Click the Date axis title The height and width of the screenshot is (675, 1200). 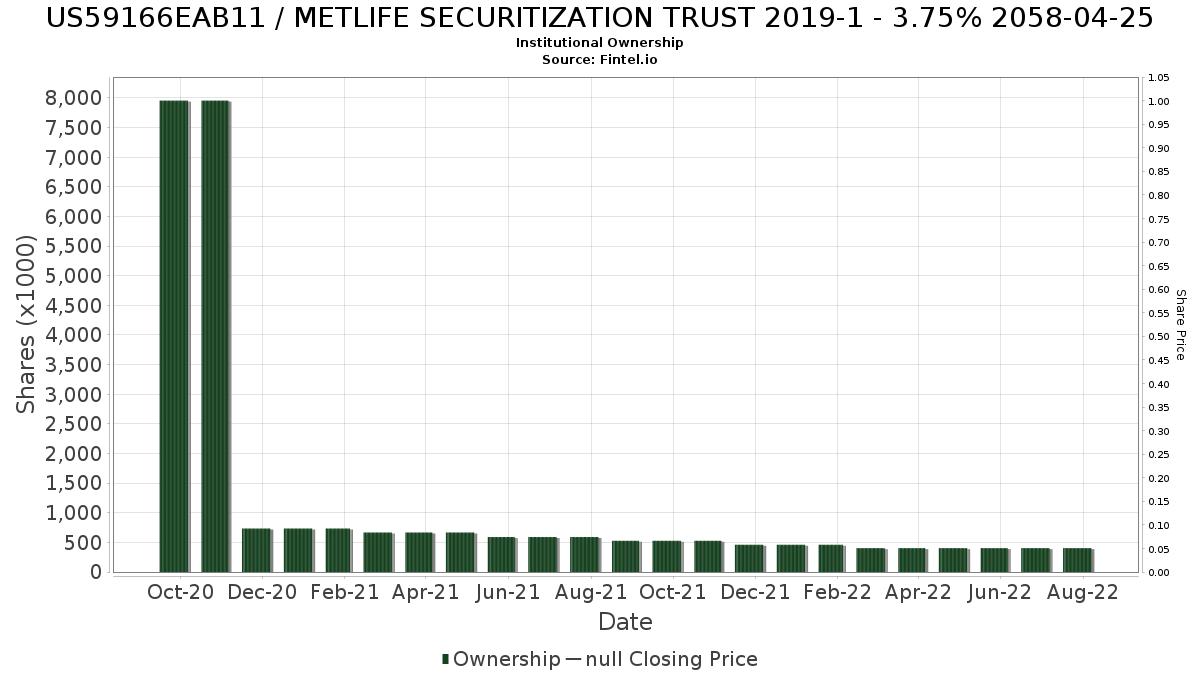(625, 622)
